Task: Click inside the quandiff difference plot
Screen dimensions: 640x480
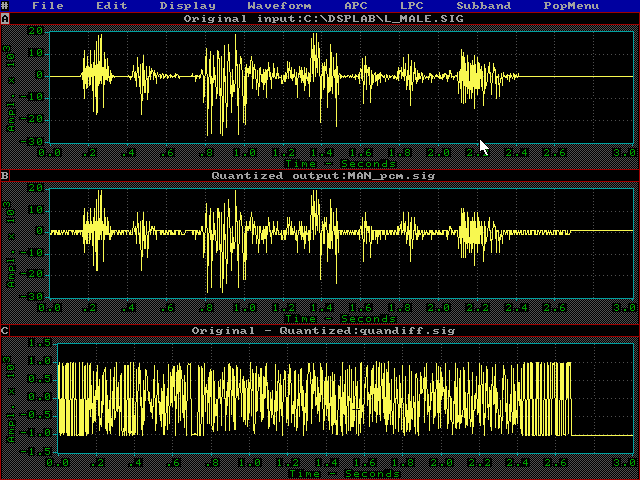Action: pyautogui.click(x=345, y=398)
